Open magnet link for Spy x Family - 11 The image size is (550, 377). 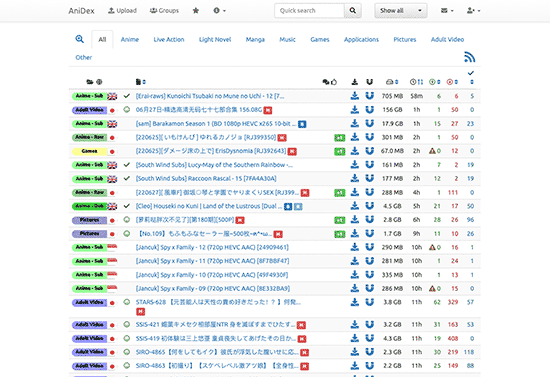(369, 261)
